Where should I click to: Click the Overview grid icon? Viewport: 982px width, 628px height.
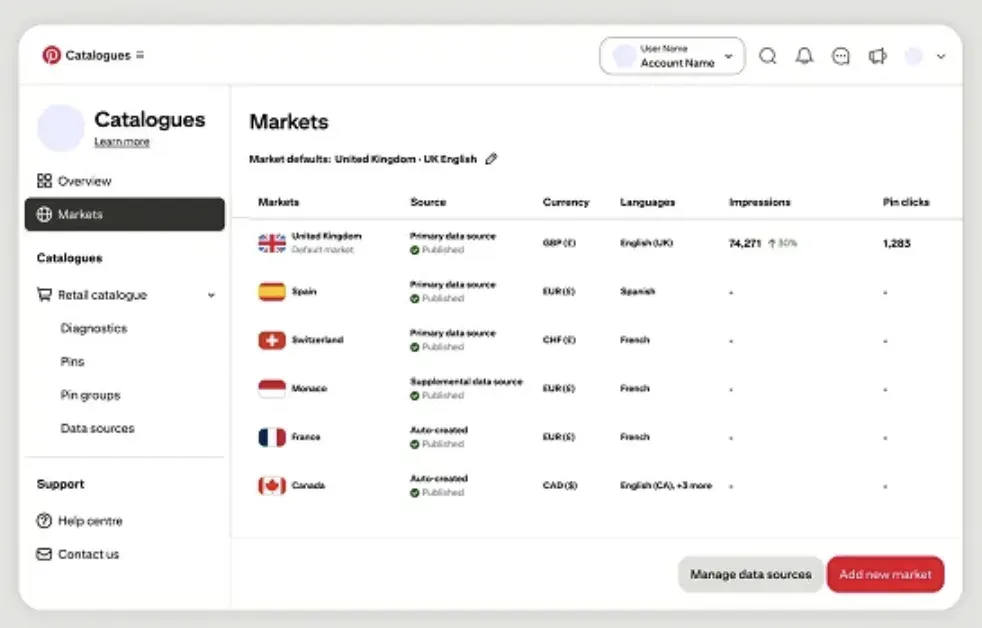click(44, 181)
